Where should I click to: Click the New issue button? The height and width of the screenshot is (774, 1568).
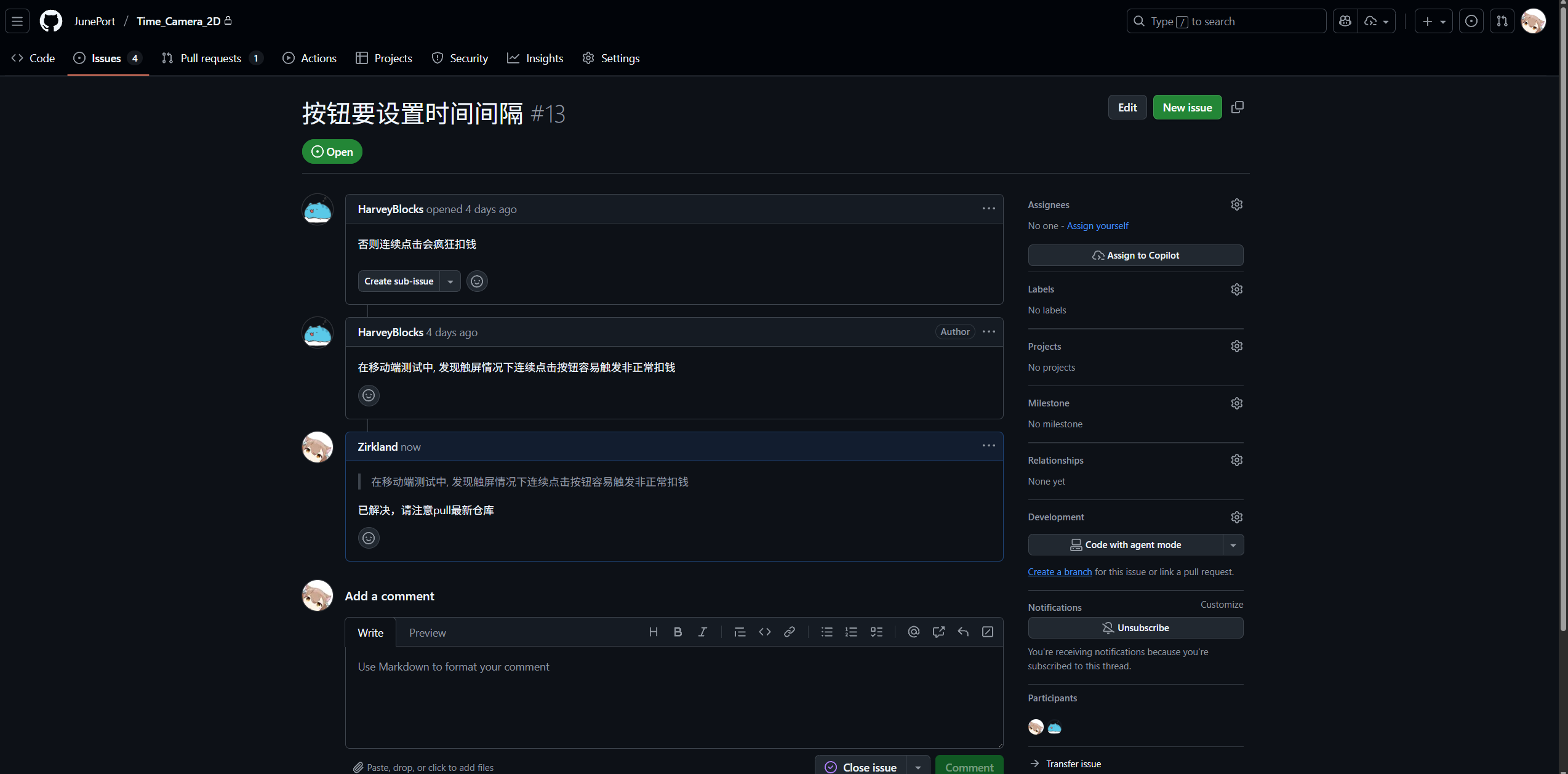pos(1187,107)
